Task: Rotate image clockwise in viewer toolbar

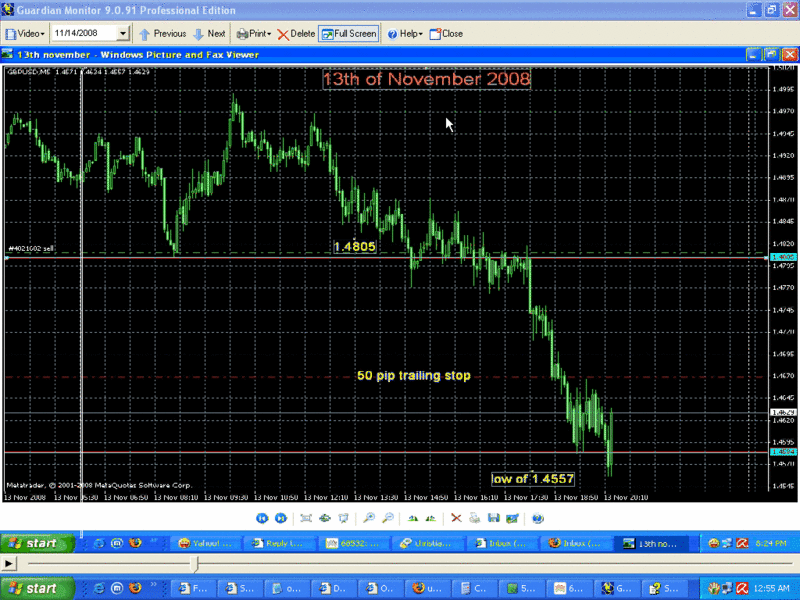Action: (x=413, y=518)
